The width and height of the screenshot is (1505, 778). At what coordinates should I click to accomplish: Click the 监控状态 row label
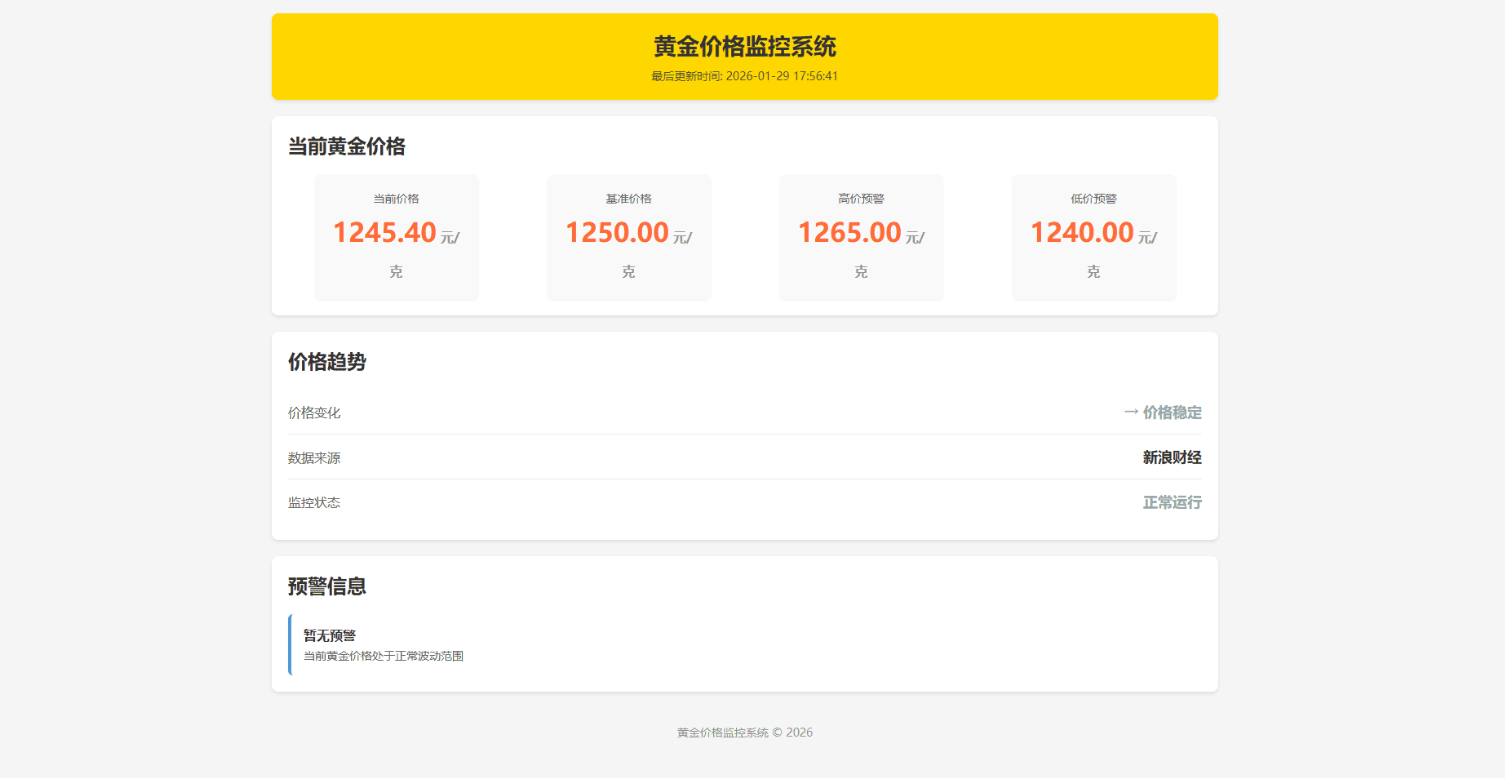pyautogui.click(x=312, y=502)
